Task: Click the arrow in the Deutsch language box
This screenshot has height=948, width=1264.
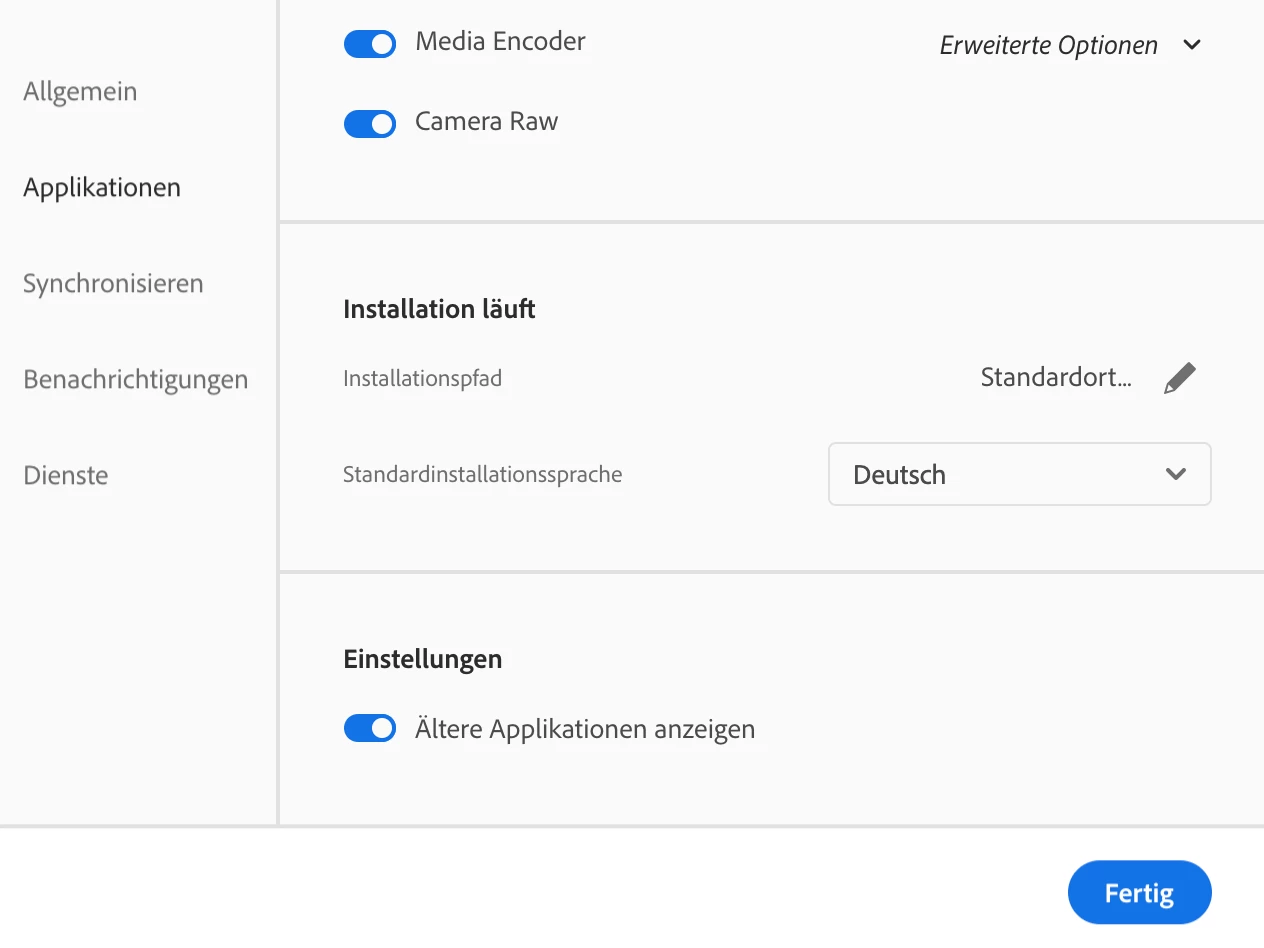Action: coord(1176,474)
